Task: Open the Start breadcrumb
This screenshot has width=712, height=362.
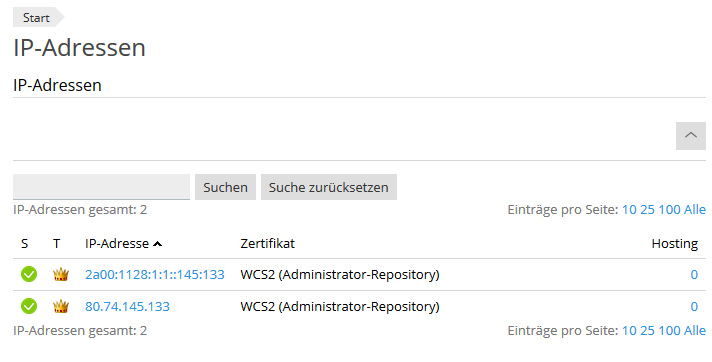Action: pyautogui.click(x=36, y=18)
